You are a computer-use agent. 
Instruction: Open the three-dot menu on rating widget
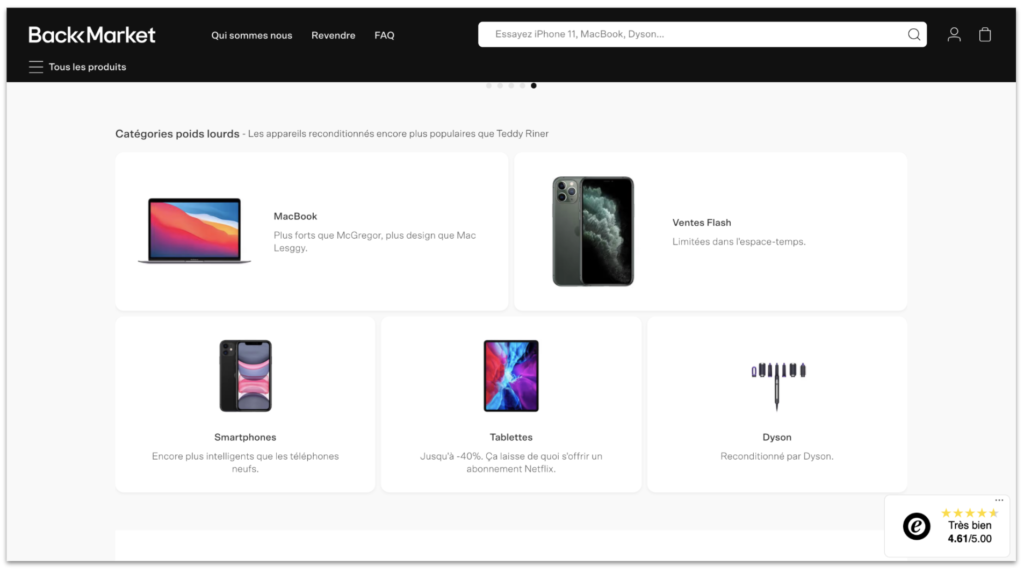coord(998,501)
